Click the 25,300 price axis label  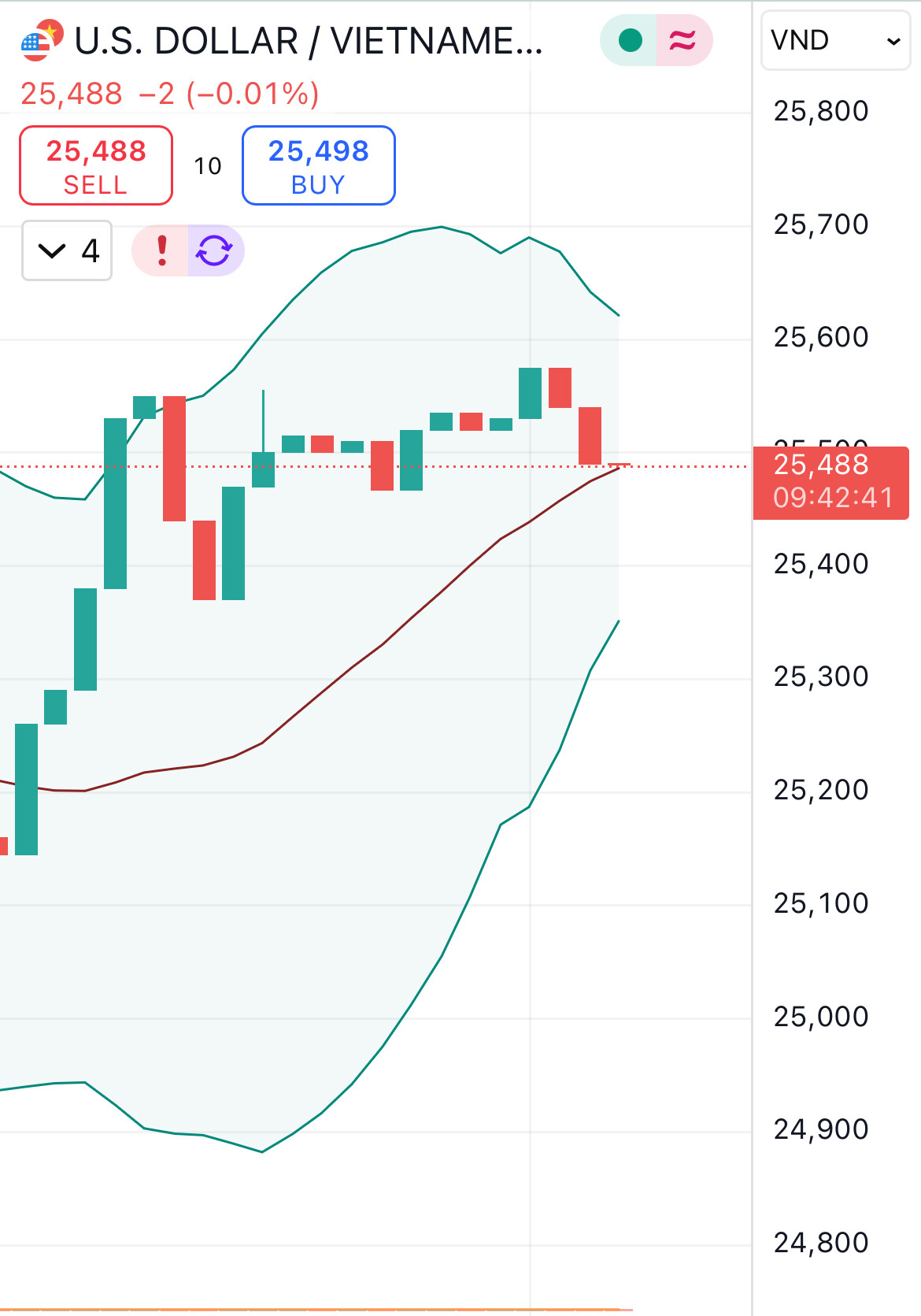[x=820, y=677]
